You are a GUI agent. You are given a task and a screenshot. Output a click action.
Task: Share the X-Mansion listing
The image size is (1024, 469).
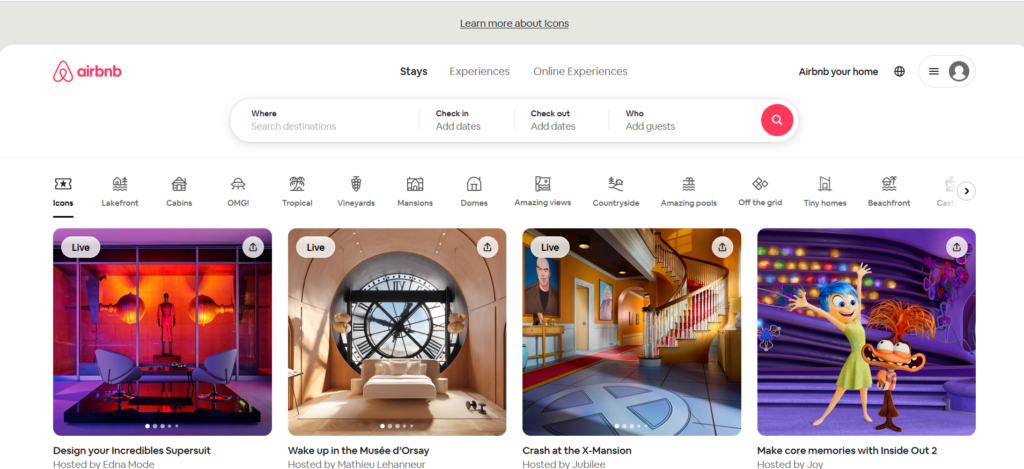pyautogui.click(x=722, y=247)
